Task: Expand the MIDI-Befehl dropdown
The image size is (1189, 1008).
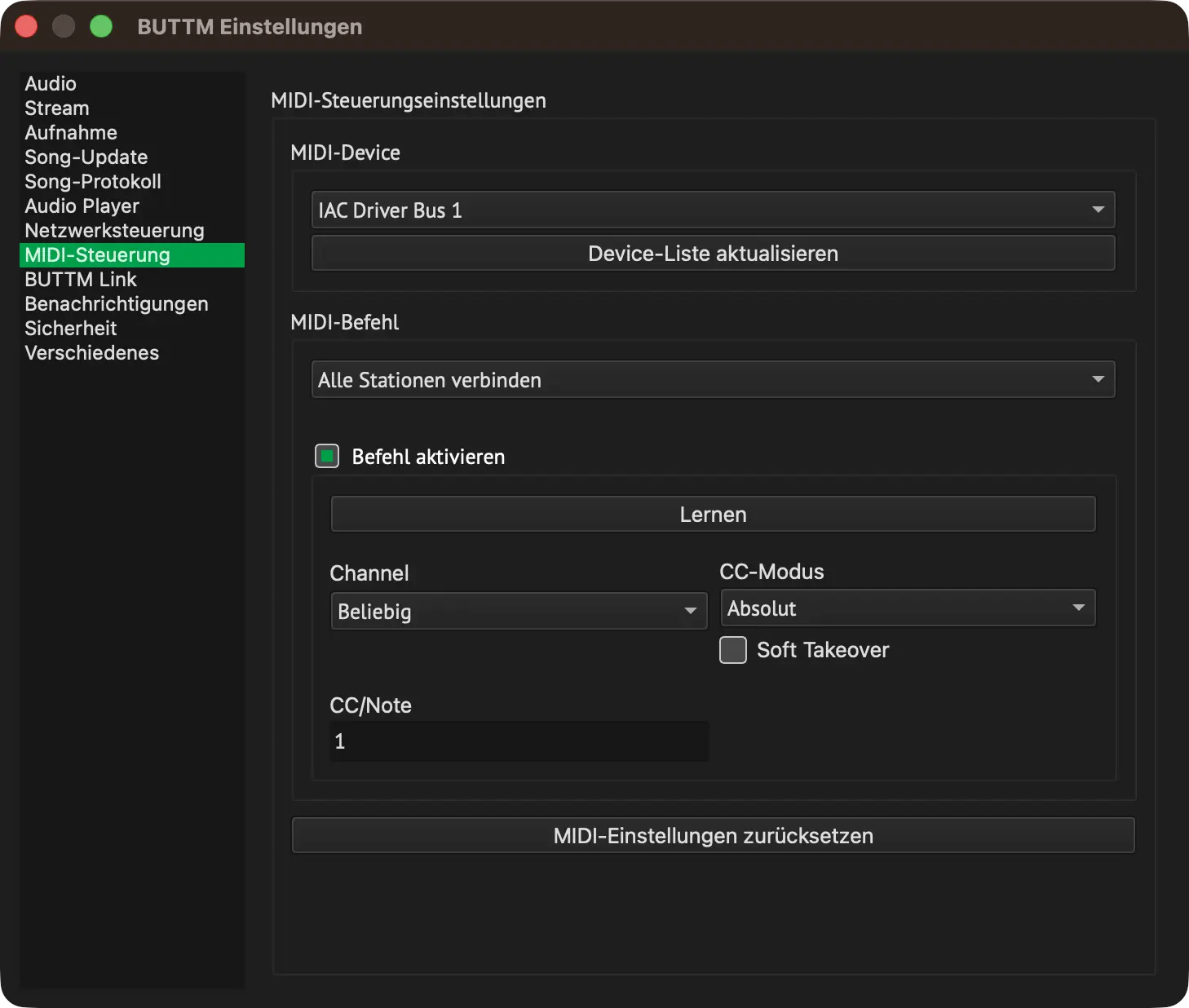Action: tap(713, 379)
